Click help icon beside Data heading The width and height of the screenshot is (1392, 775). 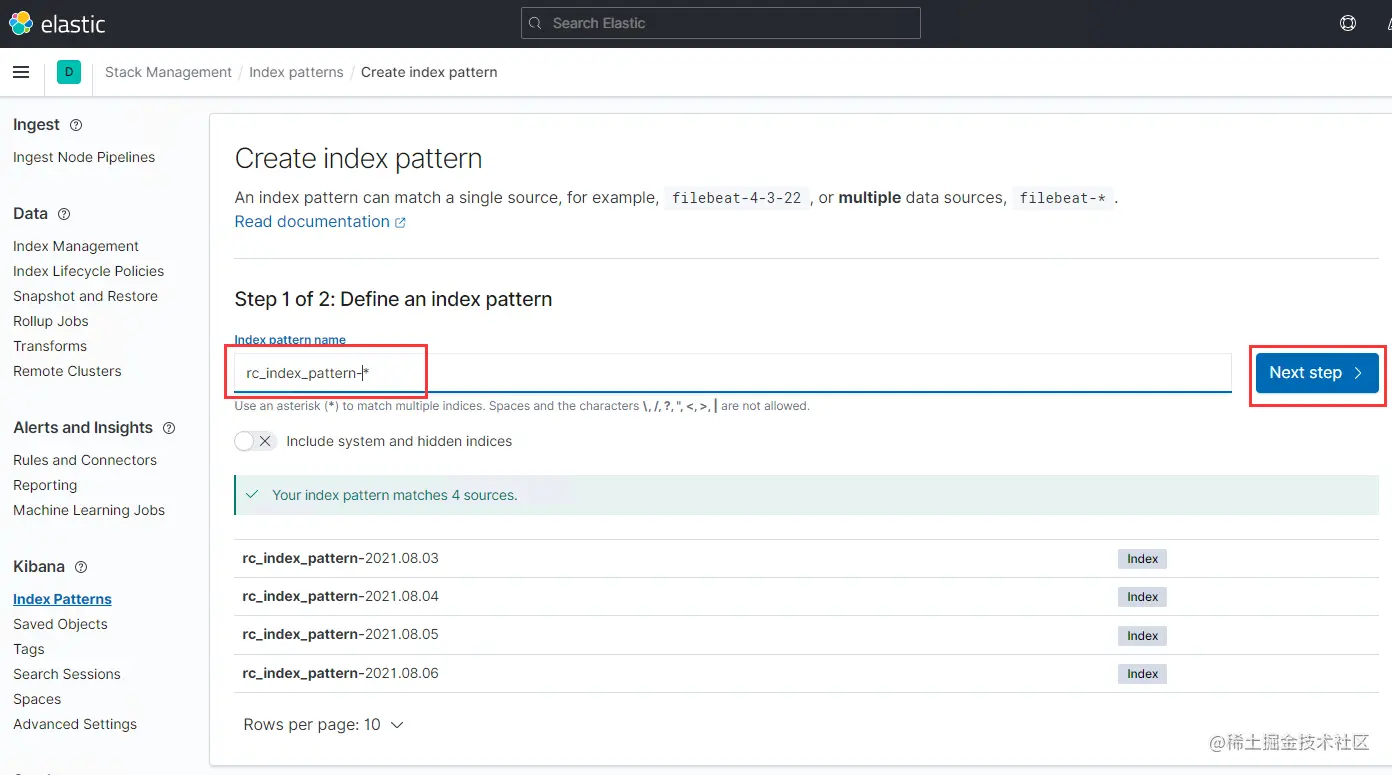(64, 214)
